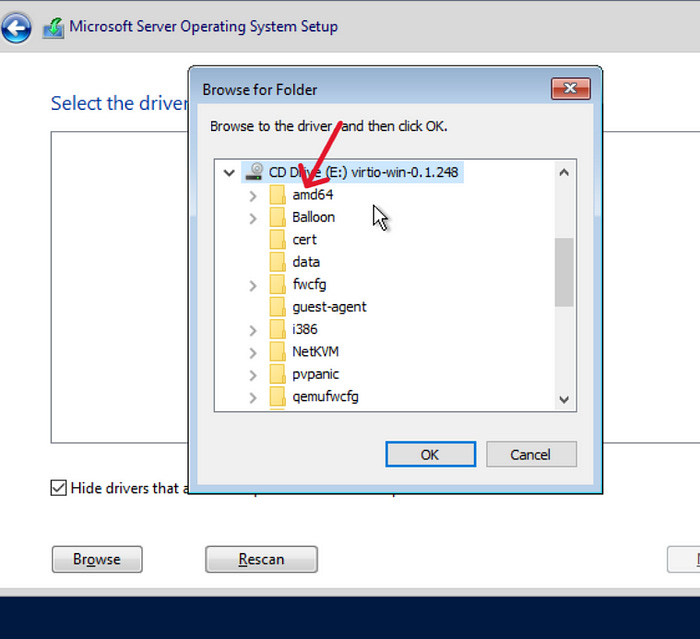Click the NetKVM folder icon
The height and width of the screenshot is (639, 700).
(x=277, y=352)
